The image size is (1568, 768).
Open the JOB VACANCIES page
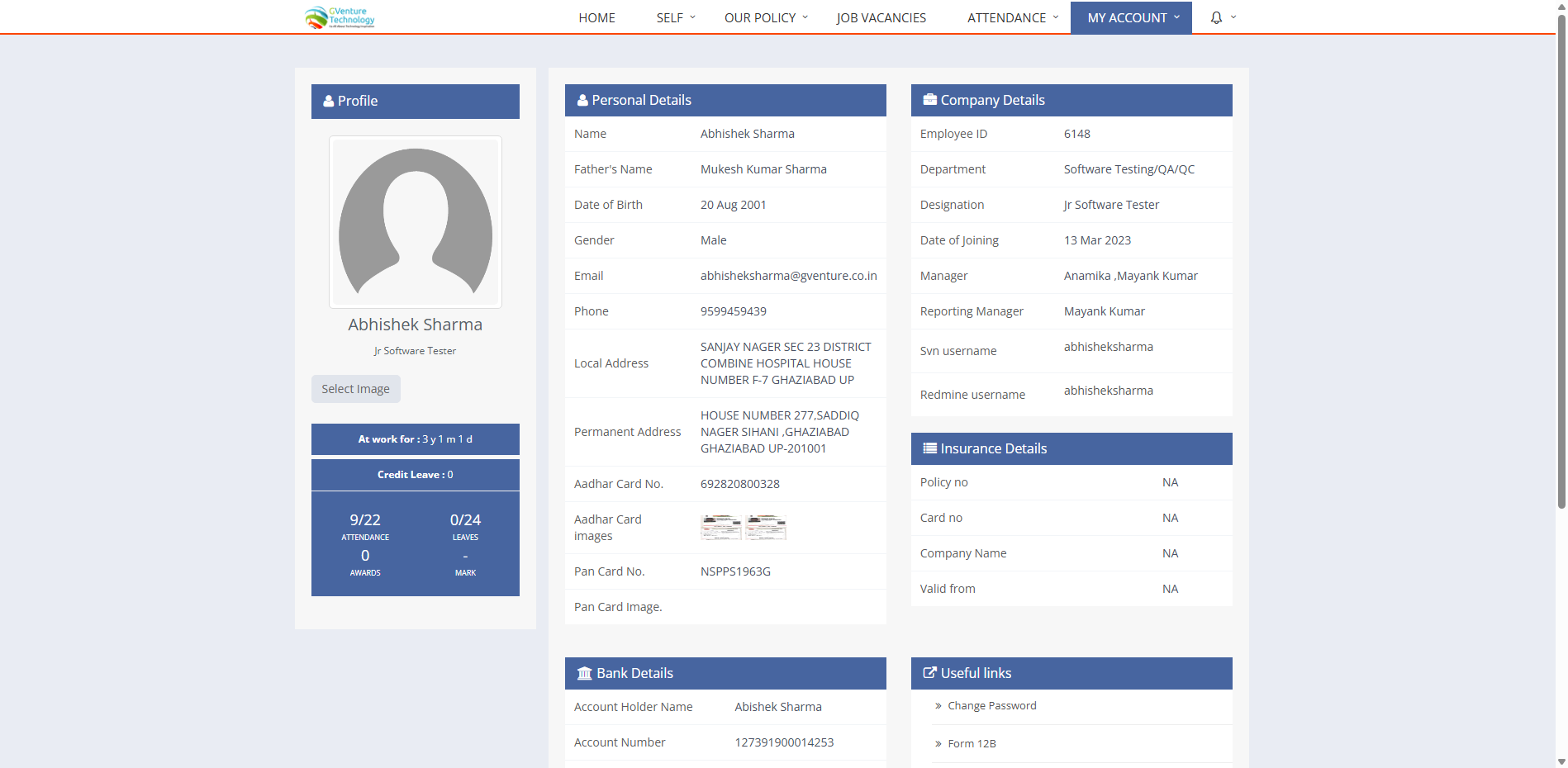(x=881, y=17)
